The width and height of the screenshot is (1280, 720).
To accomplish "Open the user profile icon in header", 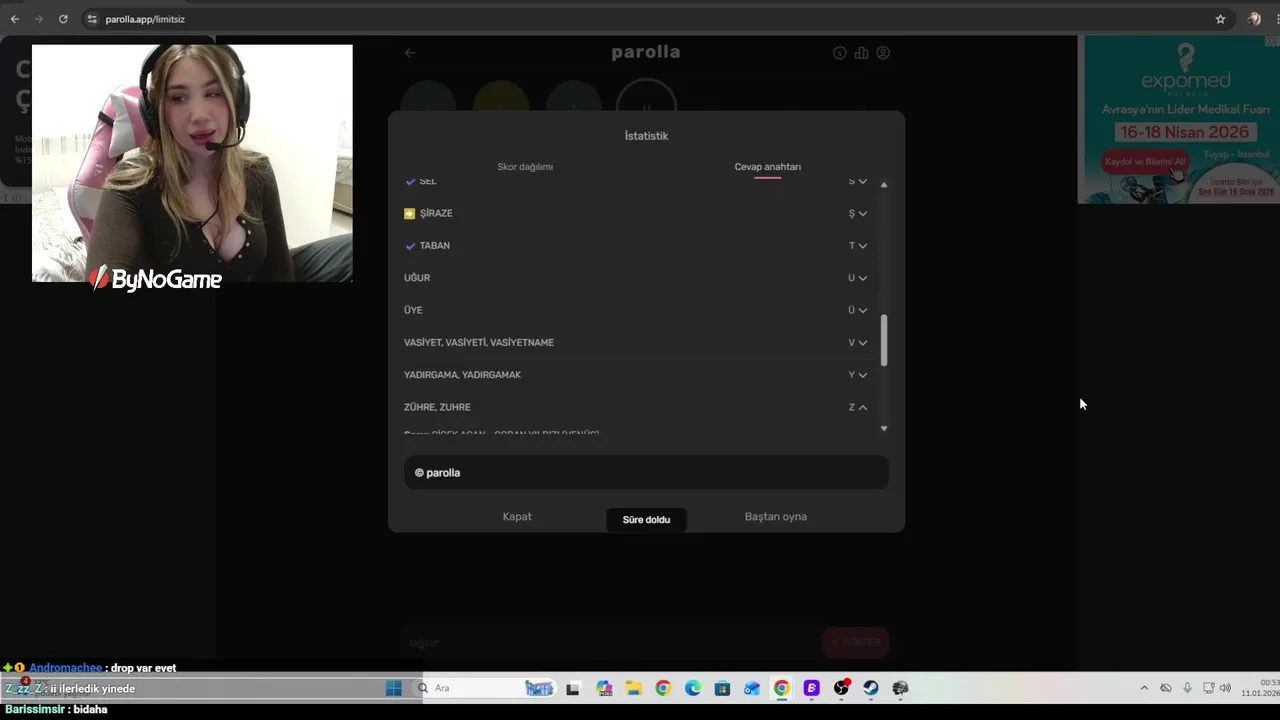I will pyautogui.click(x=883, y=53).
